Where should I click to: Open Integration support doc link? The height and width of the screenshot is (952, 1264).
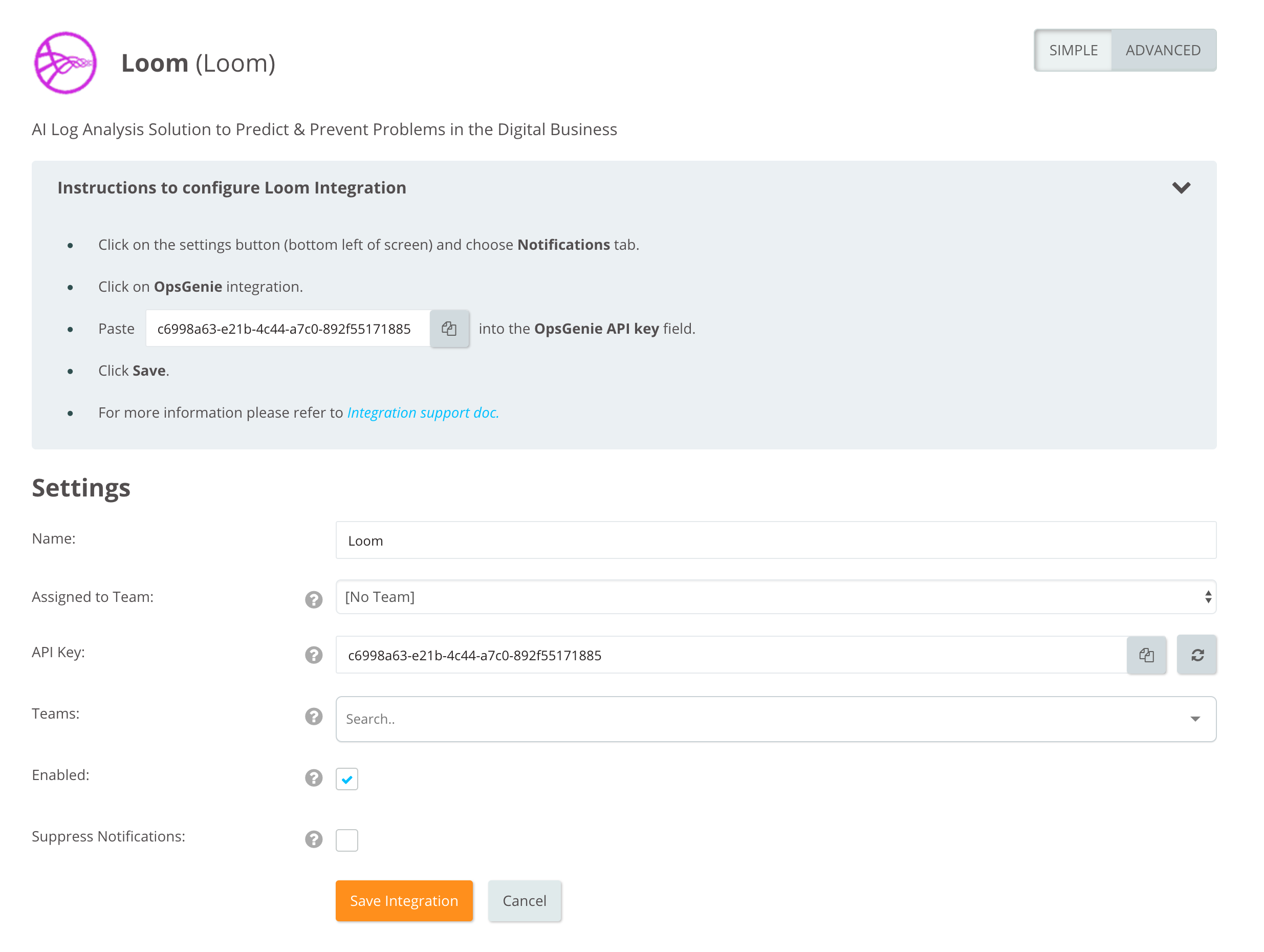pos(423,413)
